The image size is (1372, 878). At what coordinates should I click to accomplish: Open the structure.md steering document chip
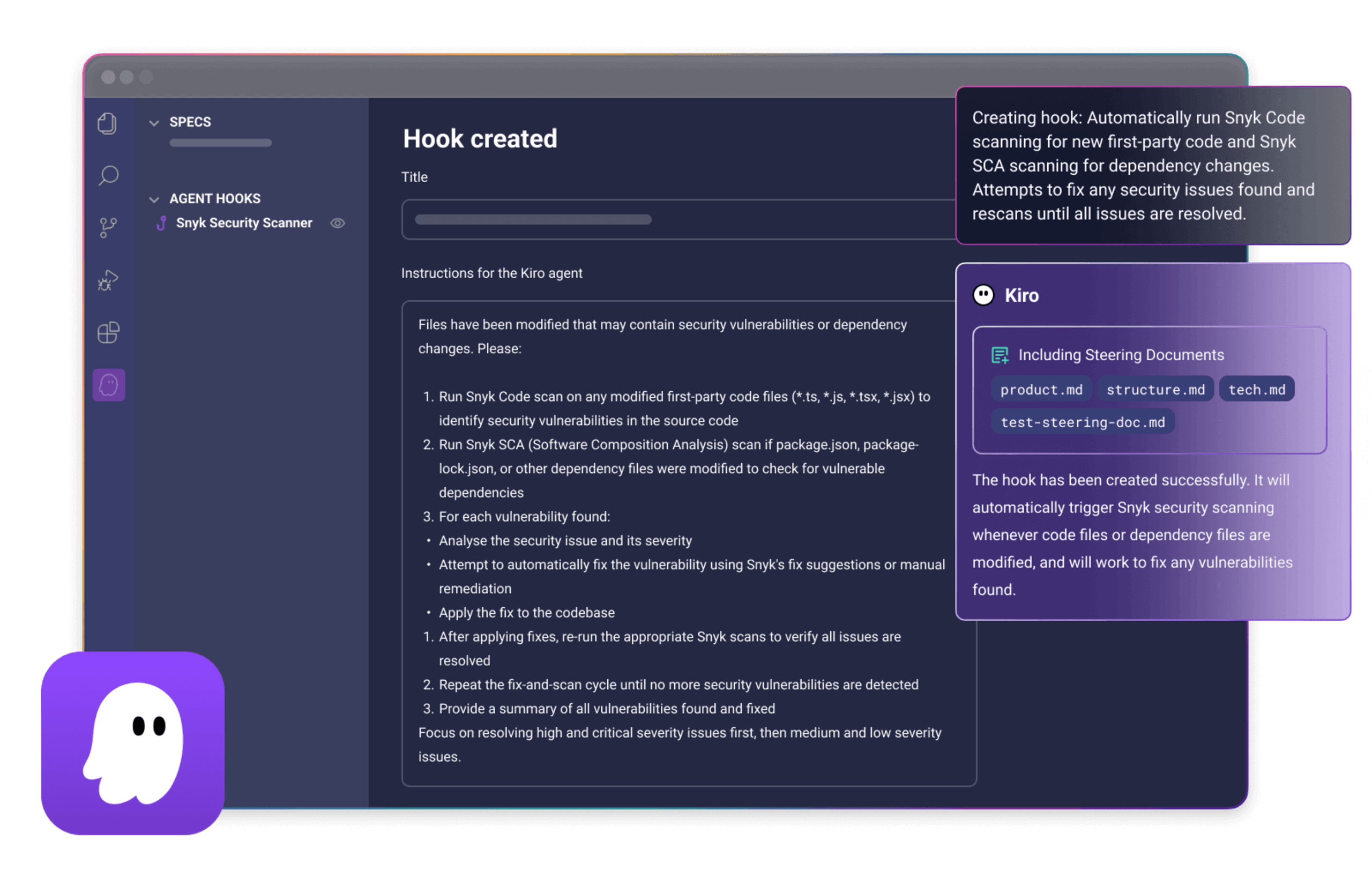tap(1155, 389)
